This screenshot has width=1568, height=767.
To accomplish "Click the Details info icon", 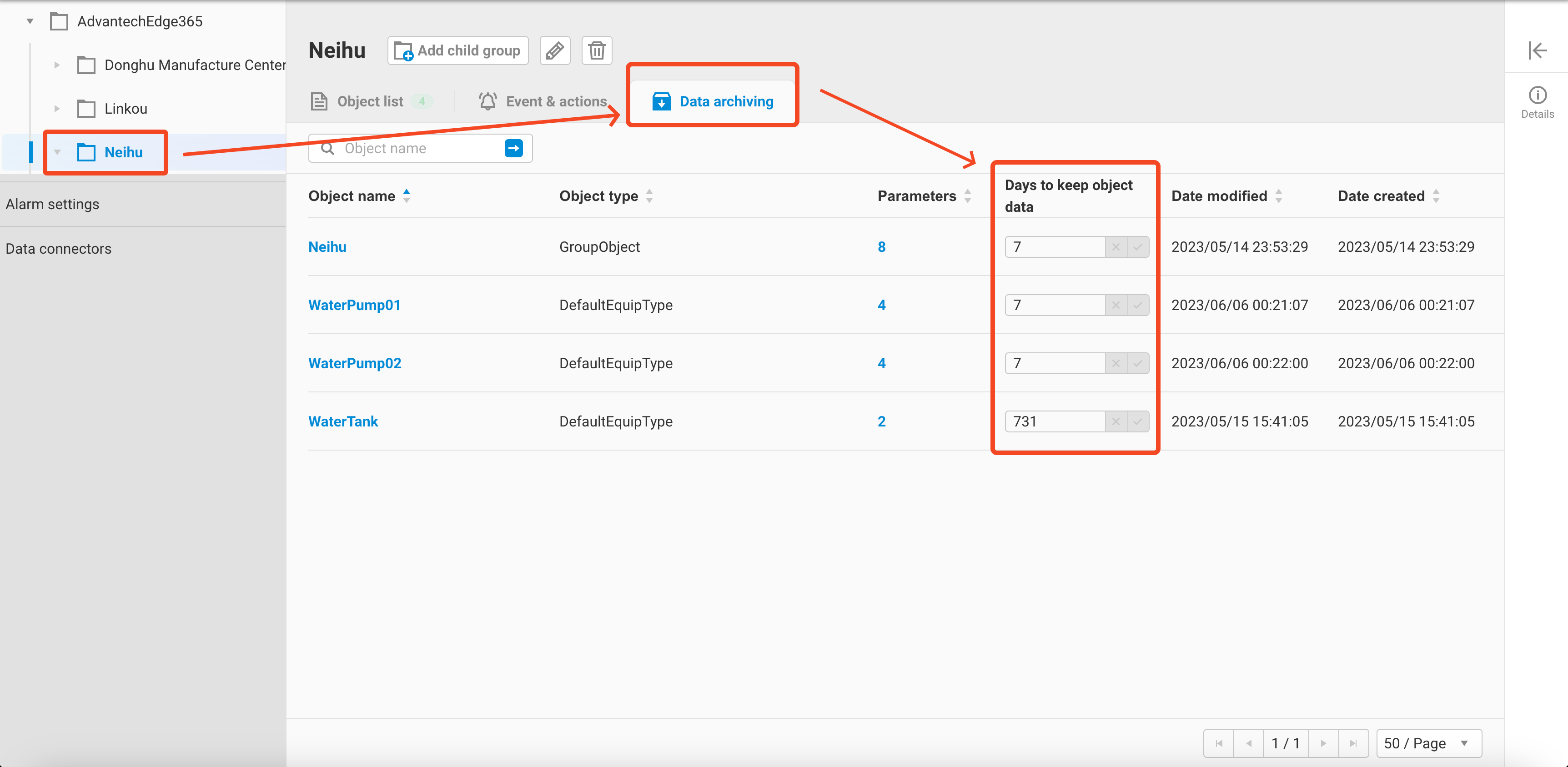I will 1537,95.
